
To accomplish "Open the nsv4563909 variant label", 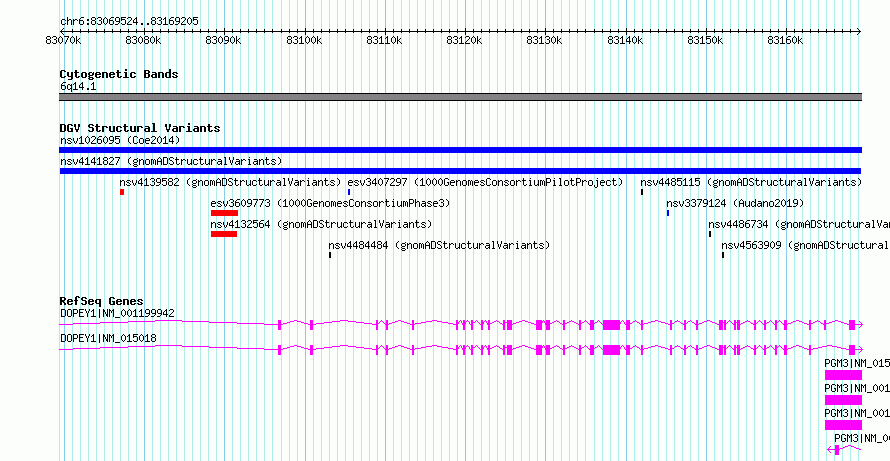I will click(x=805, y=246).
